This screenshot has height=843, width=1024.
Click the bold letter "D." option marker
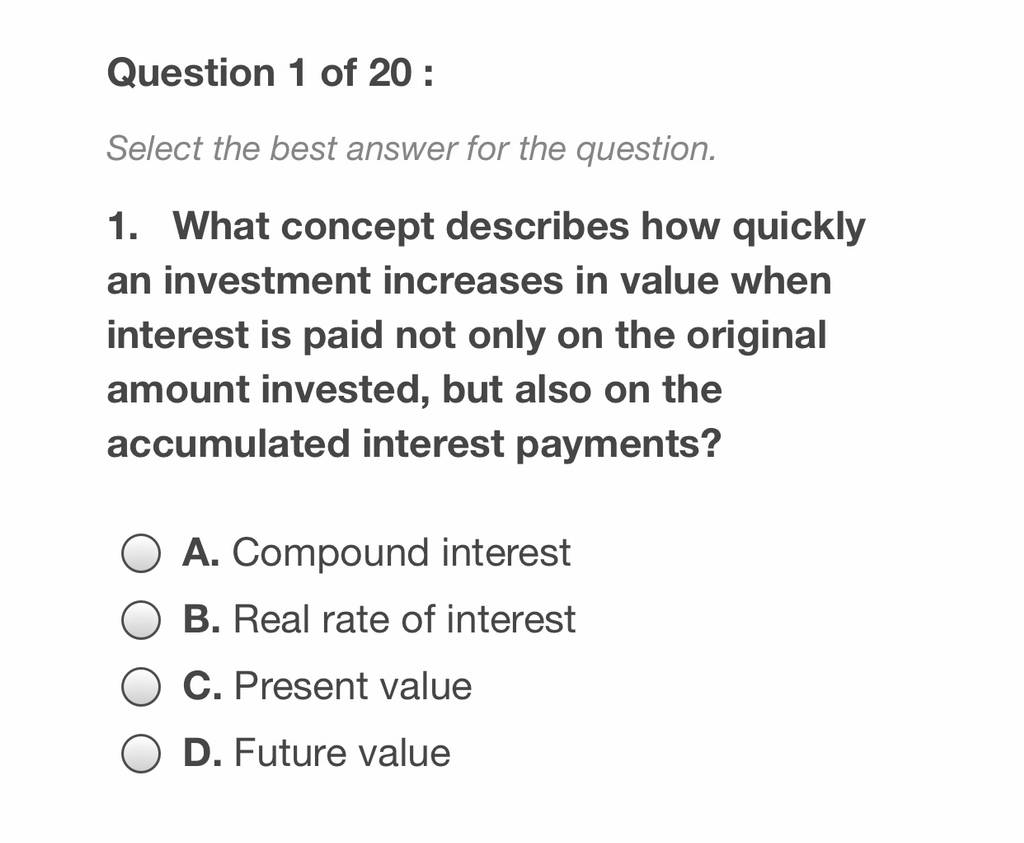pyautogui.click(x=202, y=752)
